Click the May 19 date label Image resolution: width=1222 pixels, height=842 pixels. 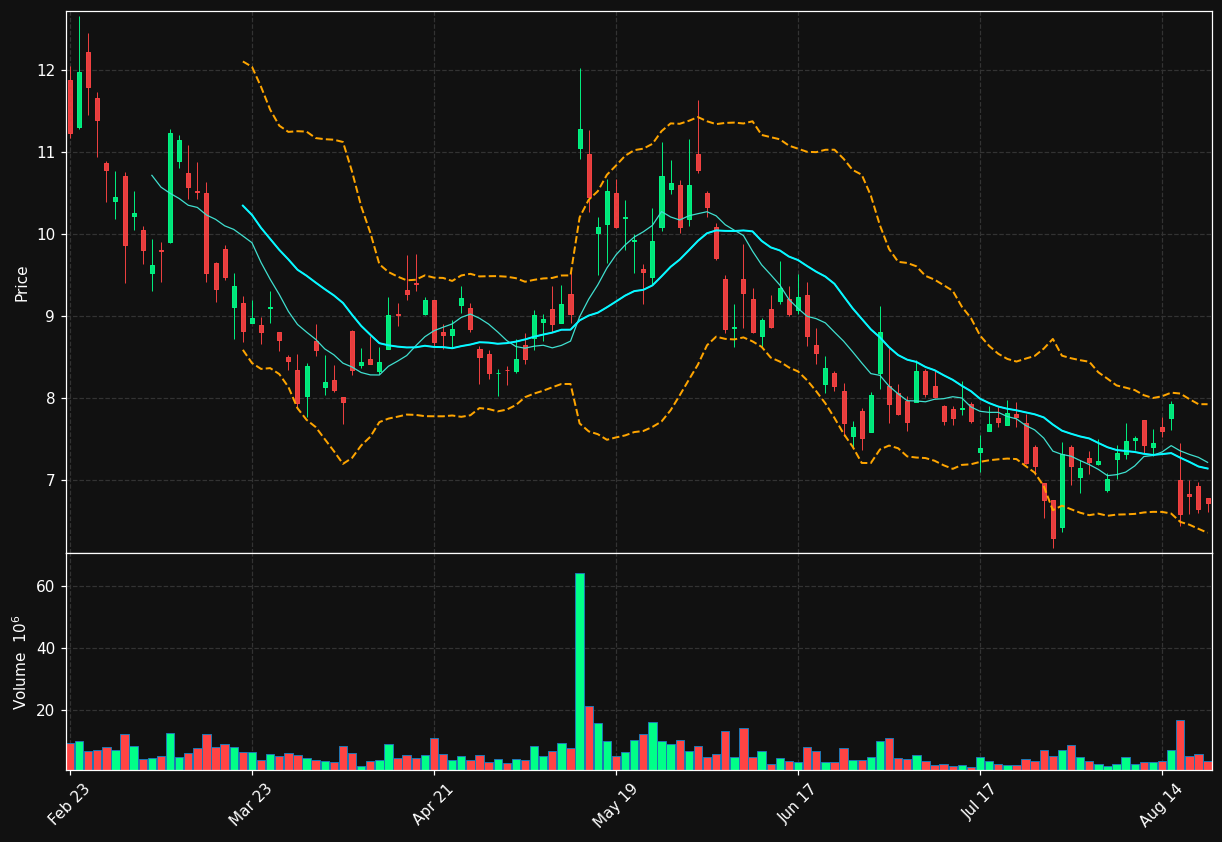click(614, 805)
